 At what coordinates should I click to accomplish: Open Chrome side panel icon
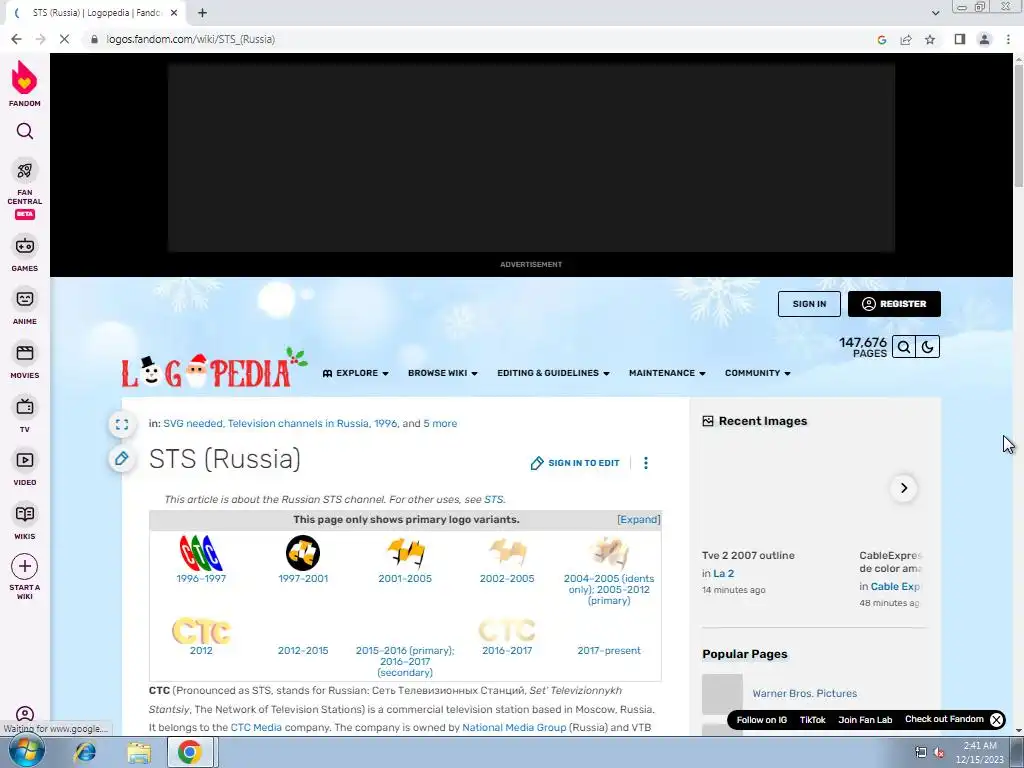click(959, 39)
